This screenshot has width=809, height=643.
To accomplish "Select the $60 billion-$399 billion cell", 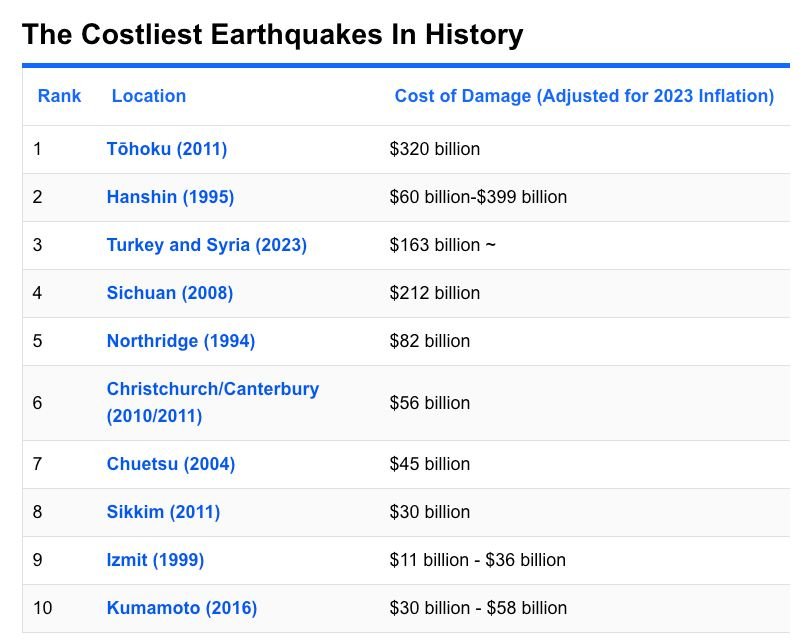I will (478, 197).
